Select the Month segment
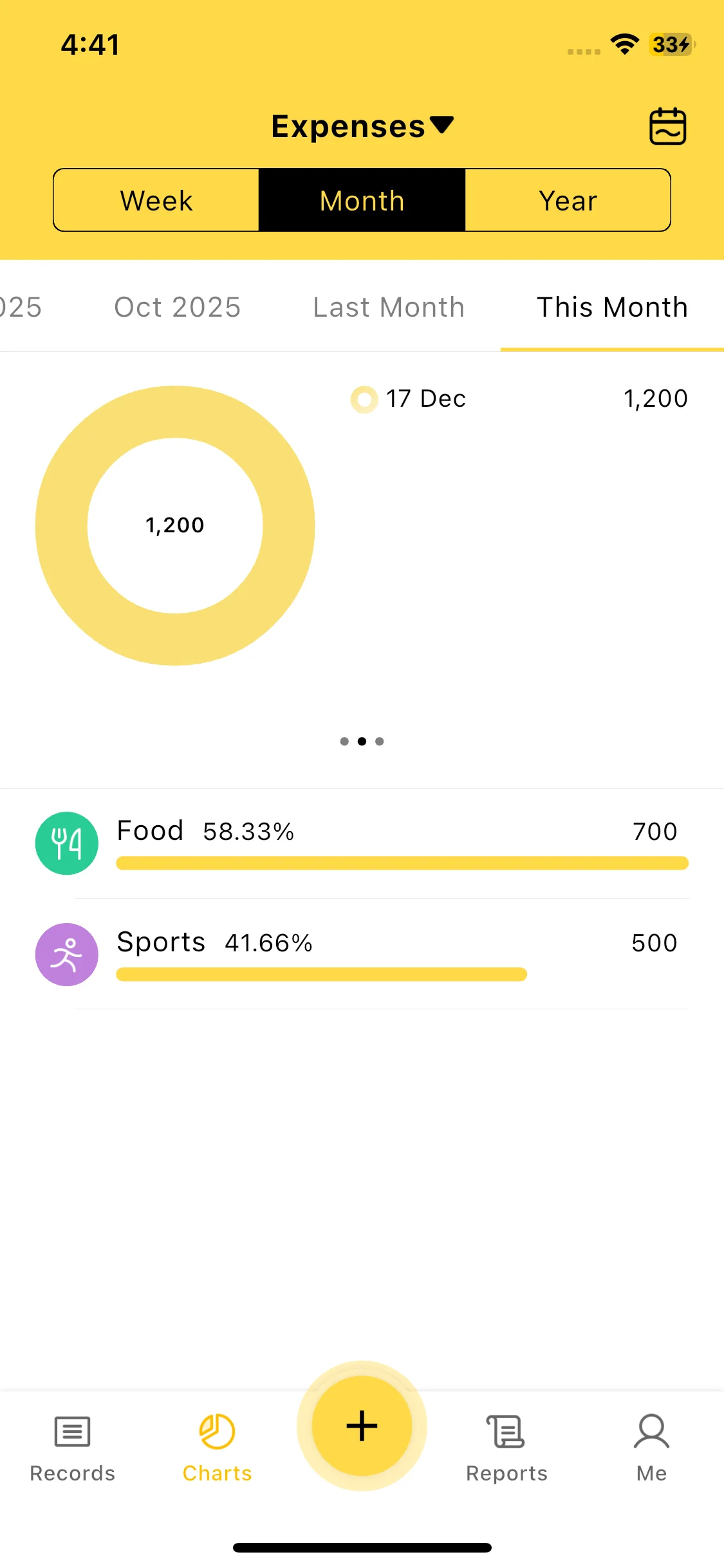 pyautogui.click(x=362, y=200)
